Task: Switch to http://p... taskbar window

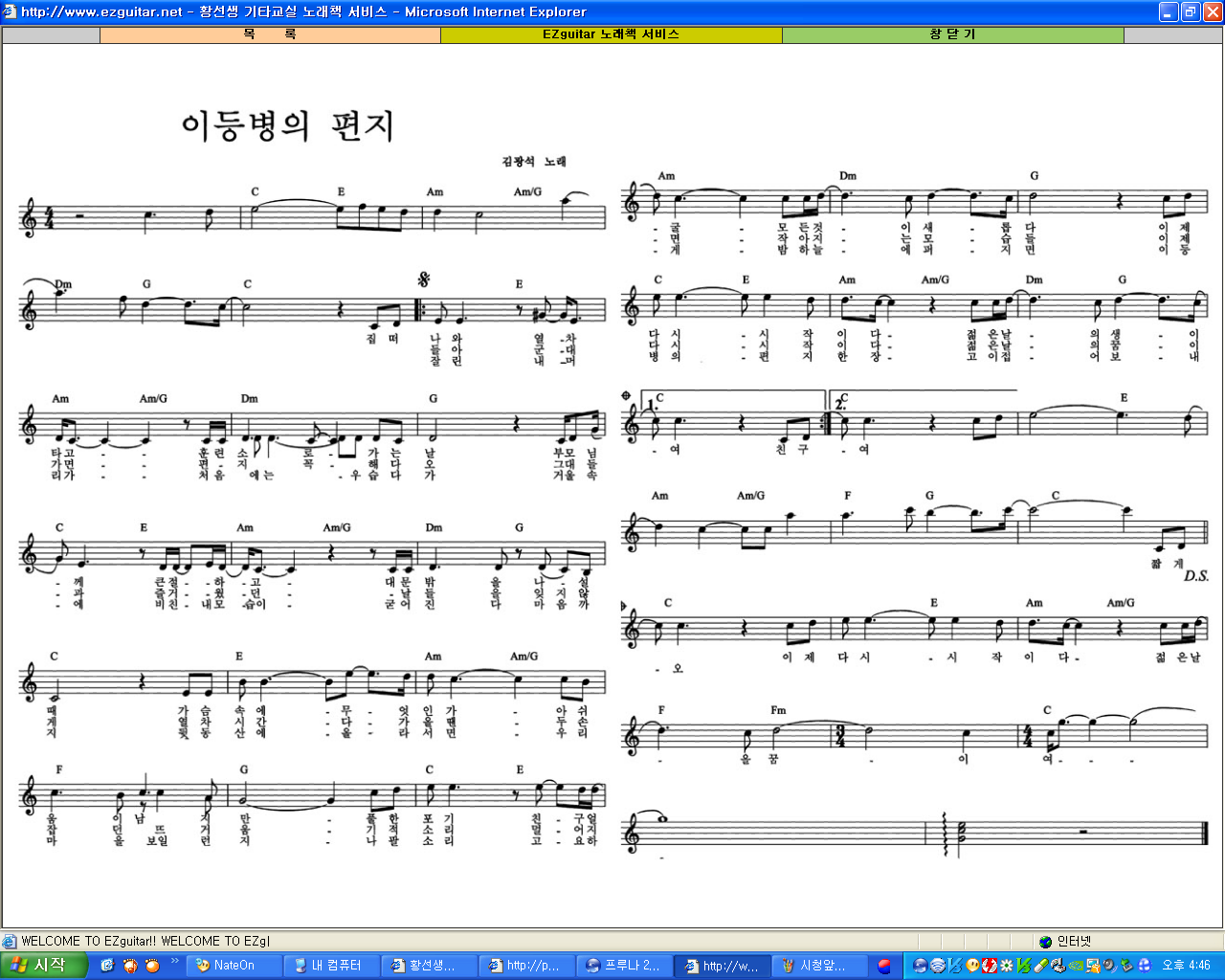Action: point(528,966)
